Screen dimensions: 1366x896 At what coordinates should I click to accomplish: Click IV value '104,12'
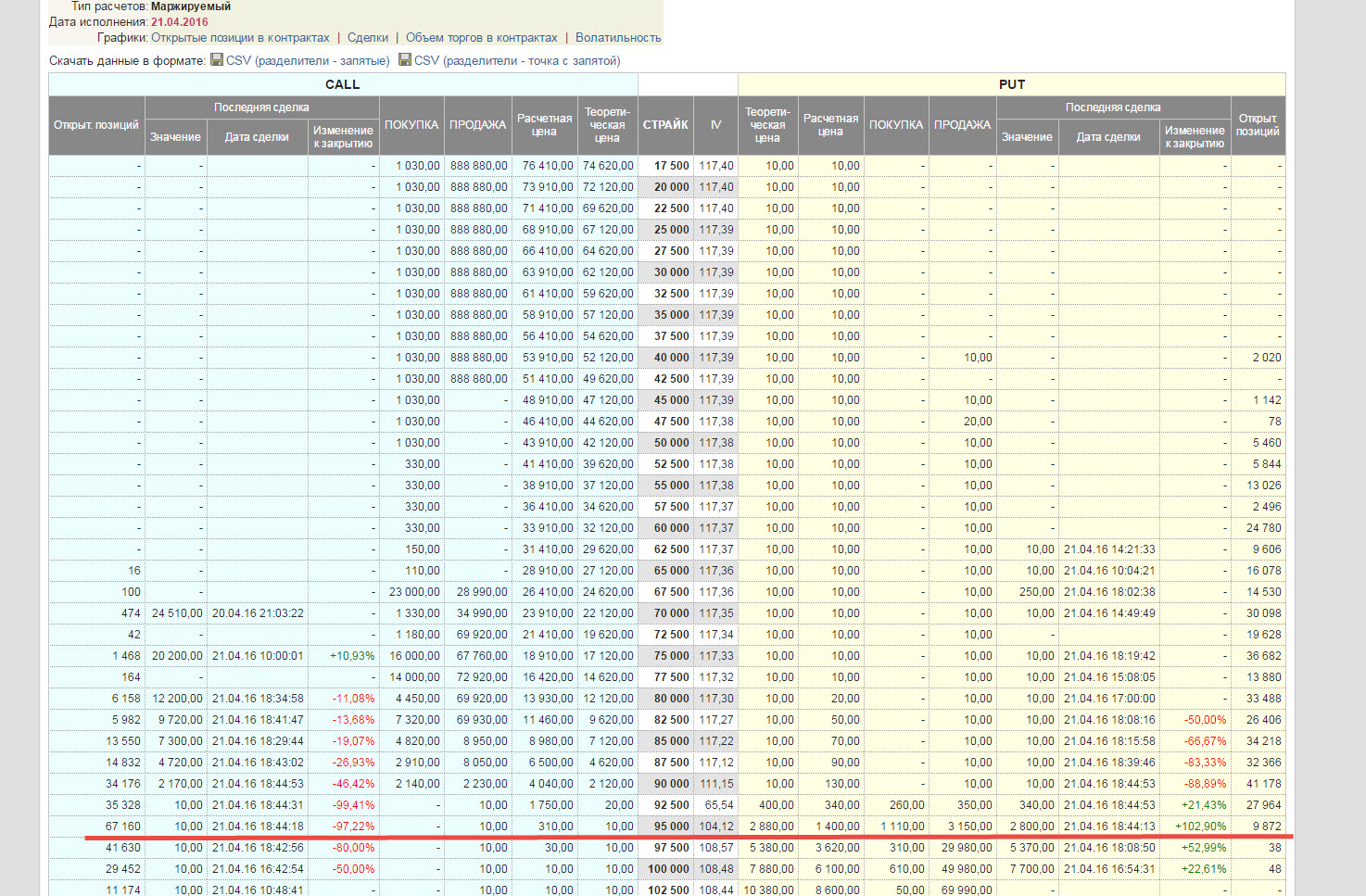pos(716,827)
